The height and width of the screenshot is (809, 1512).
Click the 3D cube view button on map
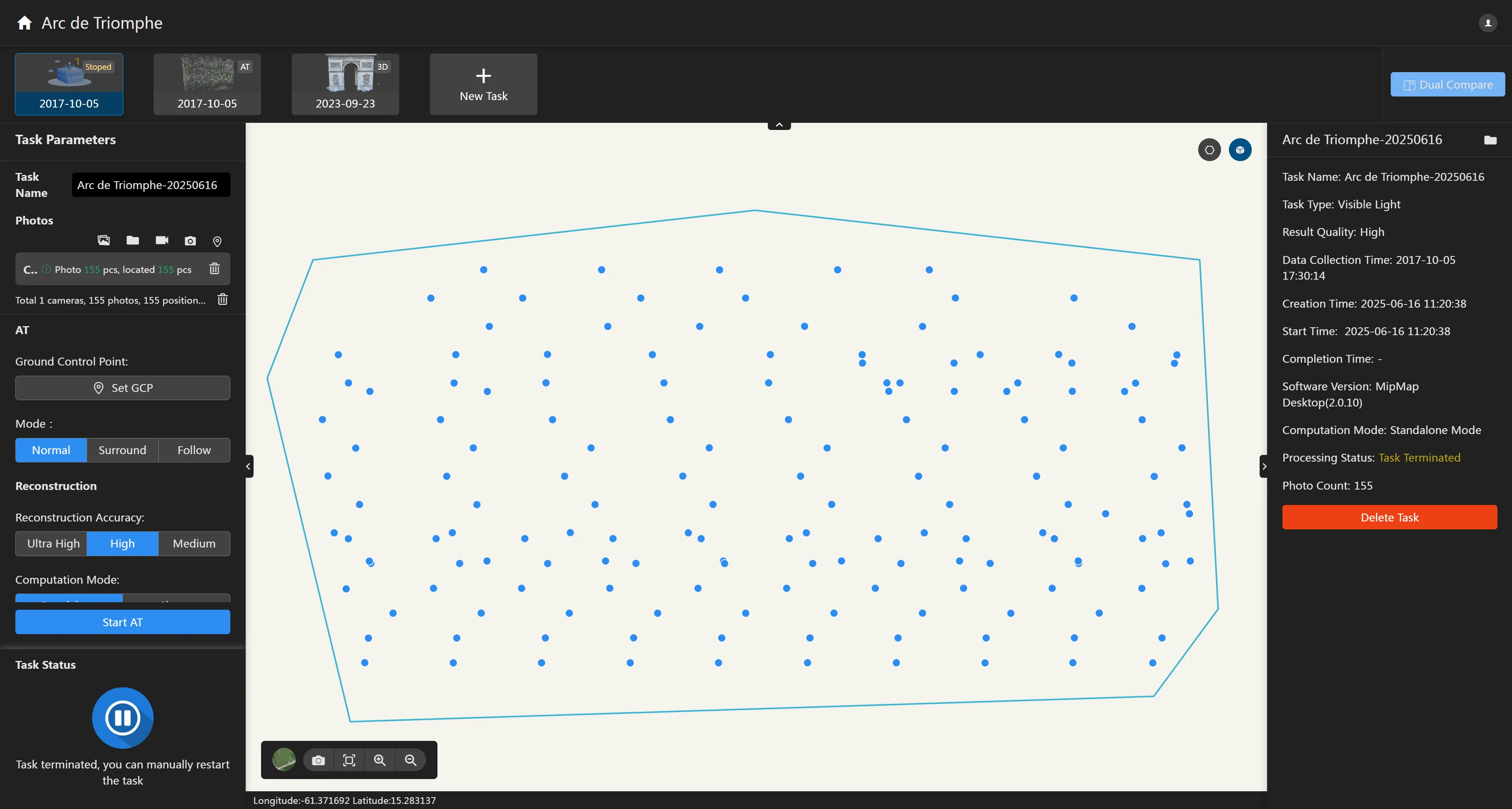[x=1240, y=150]
